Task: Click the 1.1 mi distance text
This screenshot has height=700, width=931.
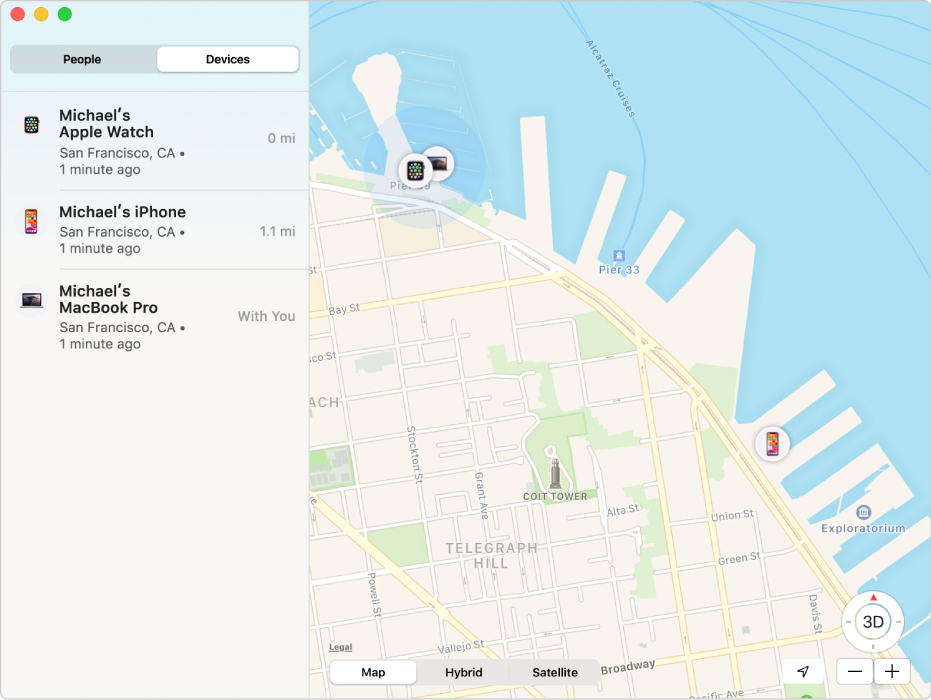Action: tap(277, 232)
